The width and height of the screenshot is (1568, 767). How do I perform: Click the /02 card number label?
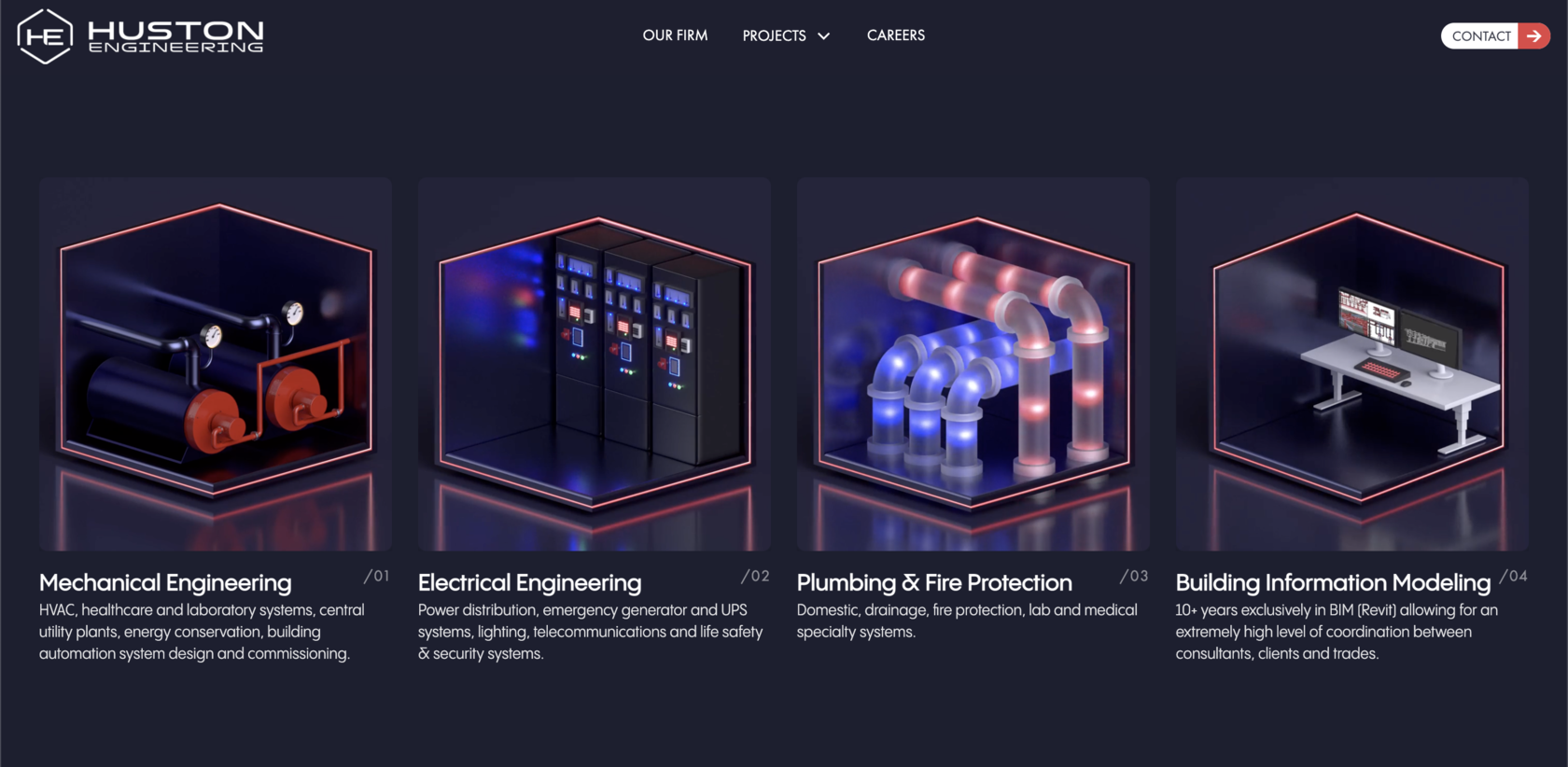point(756,577)
